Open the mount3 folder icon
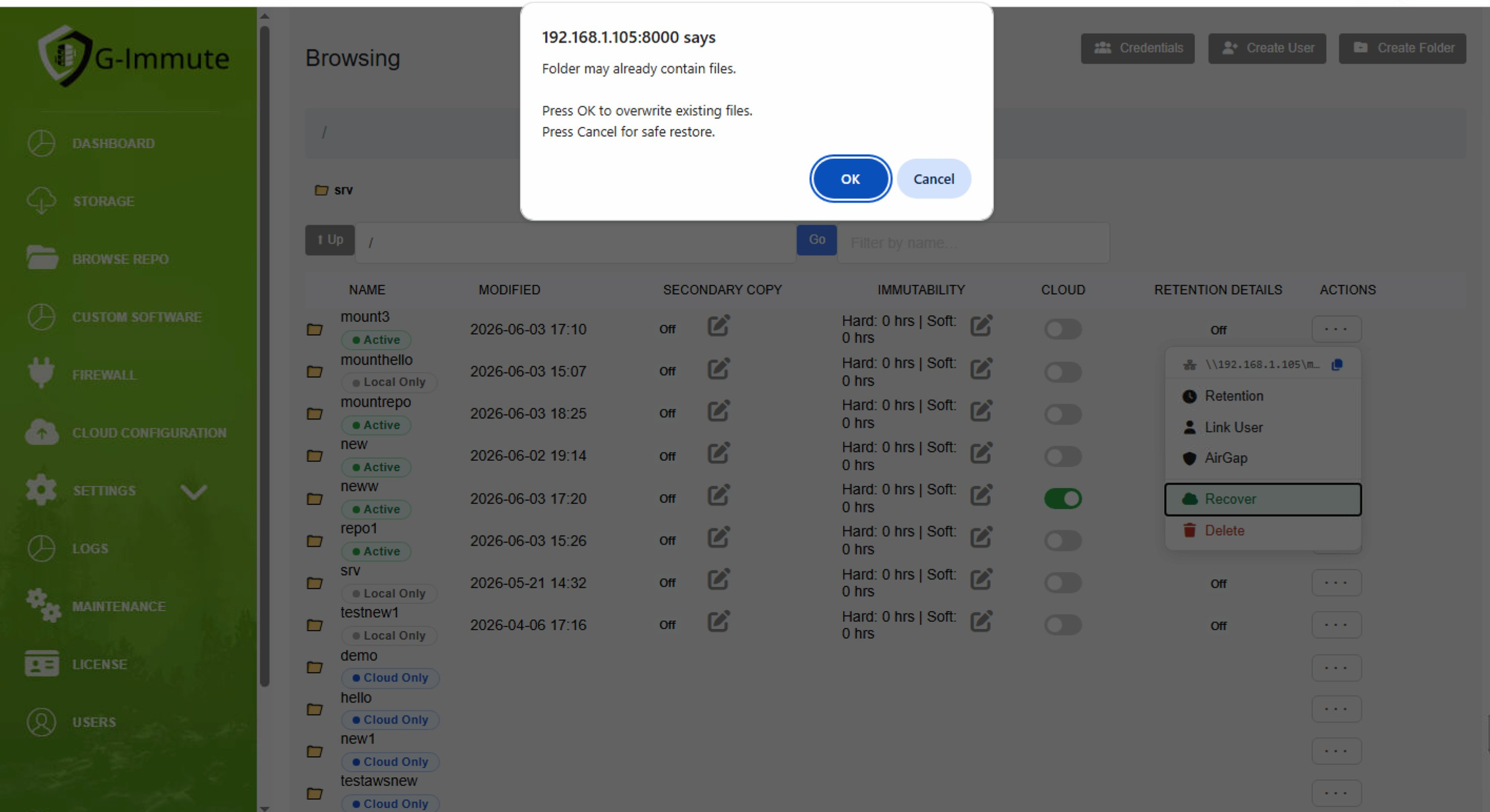 pyautogui.click(x=315, y=329)
